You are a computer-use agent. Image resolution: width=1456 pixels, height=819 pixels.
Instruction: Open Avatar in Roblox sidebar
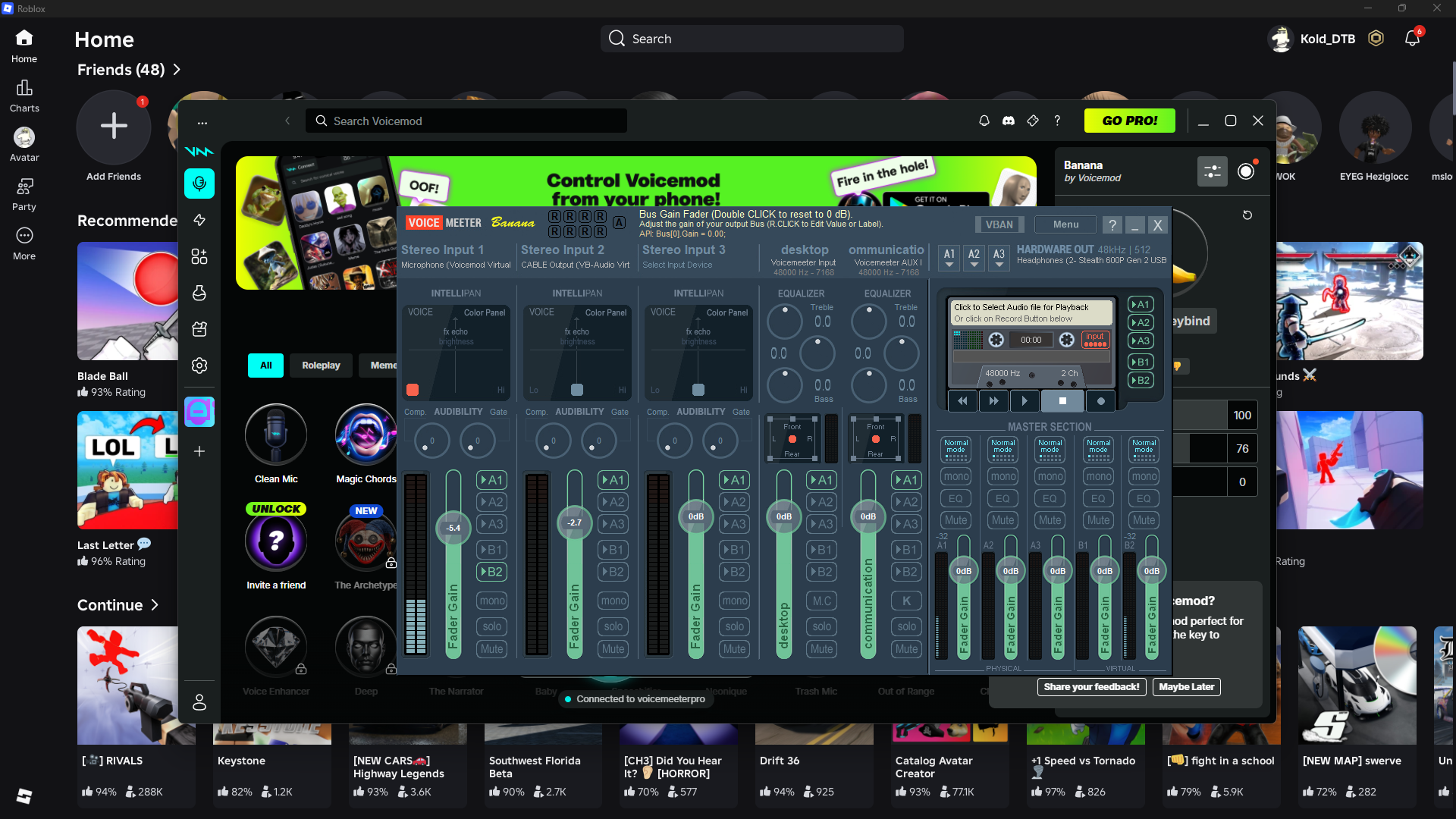tap(24, 145)
